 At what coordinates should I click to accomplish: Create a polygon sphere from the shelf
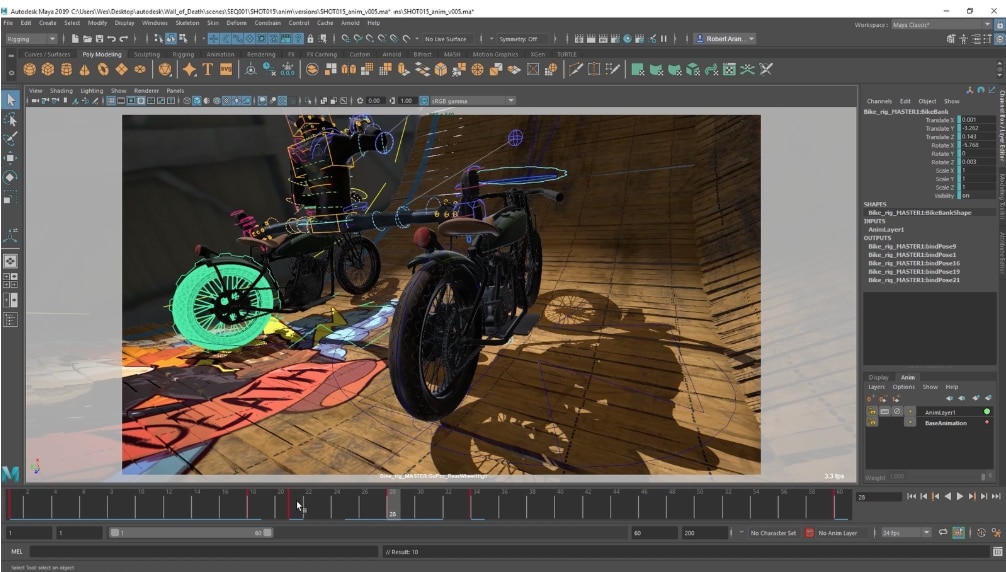30,69
